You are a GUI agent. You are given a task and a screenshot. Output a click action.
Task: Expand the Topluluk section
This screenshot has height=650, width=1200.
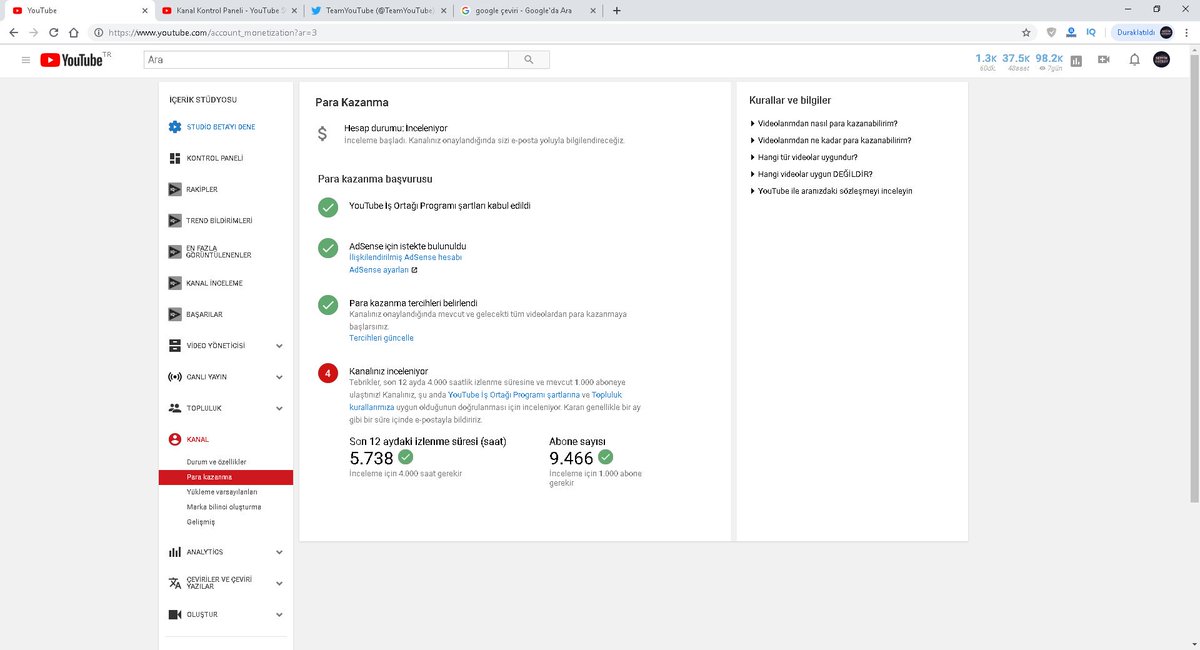(x=279, y=408)
